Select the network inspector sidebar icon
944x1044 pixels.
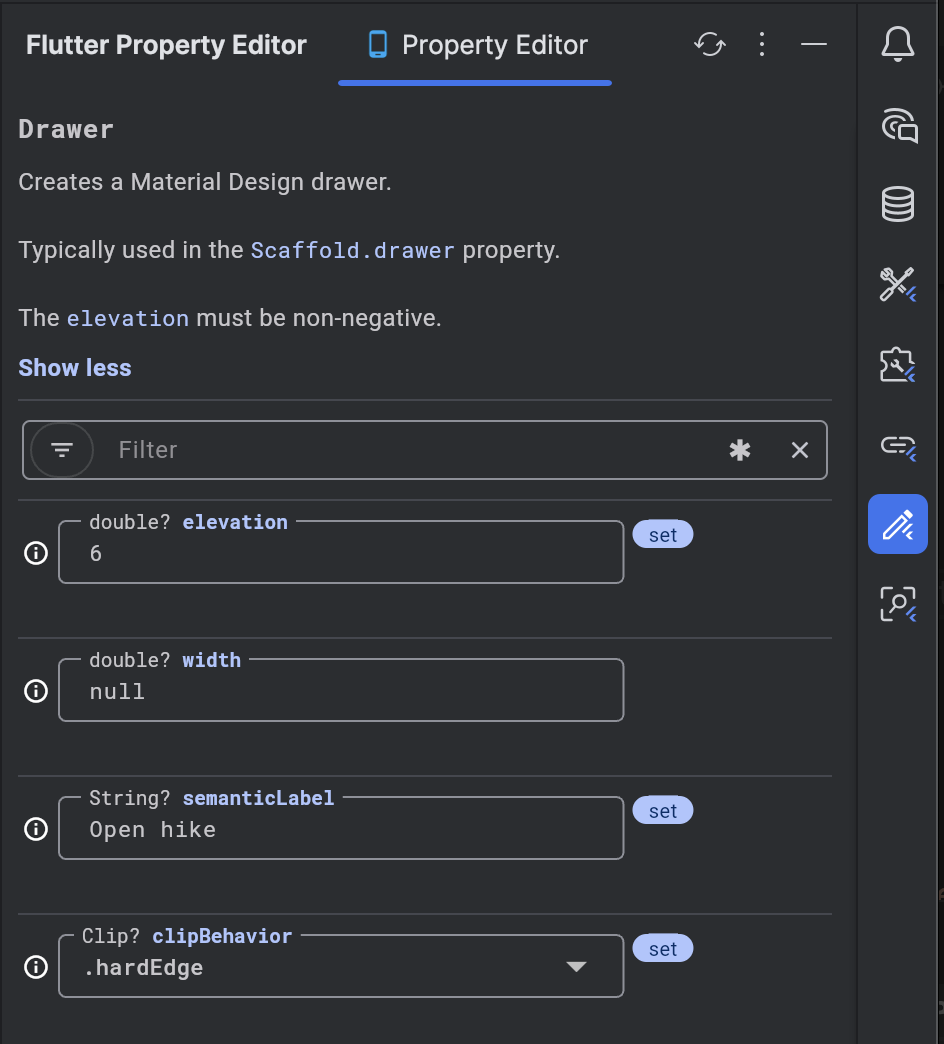898,126
